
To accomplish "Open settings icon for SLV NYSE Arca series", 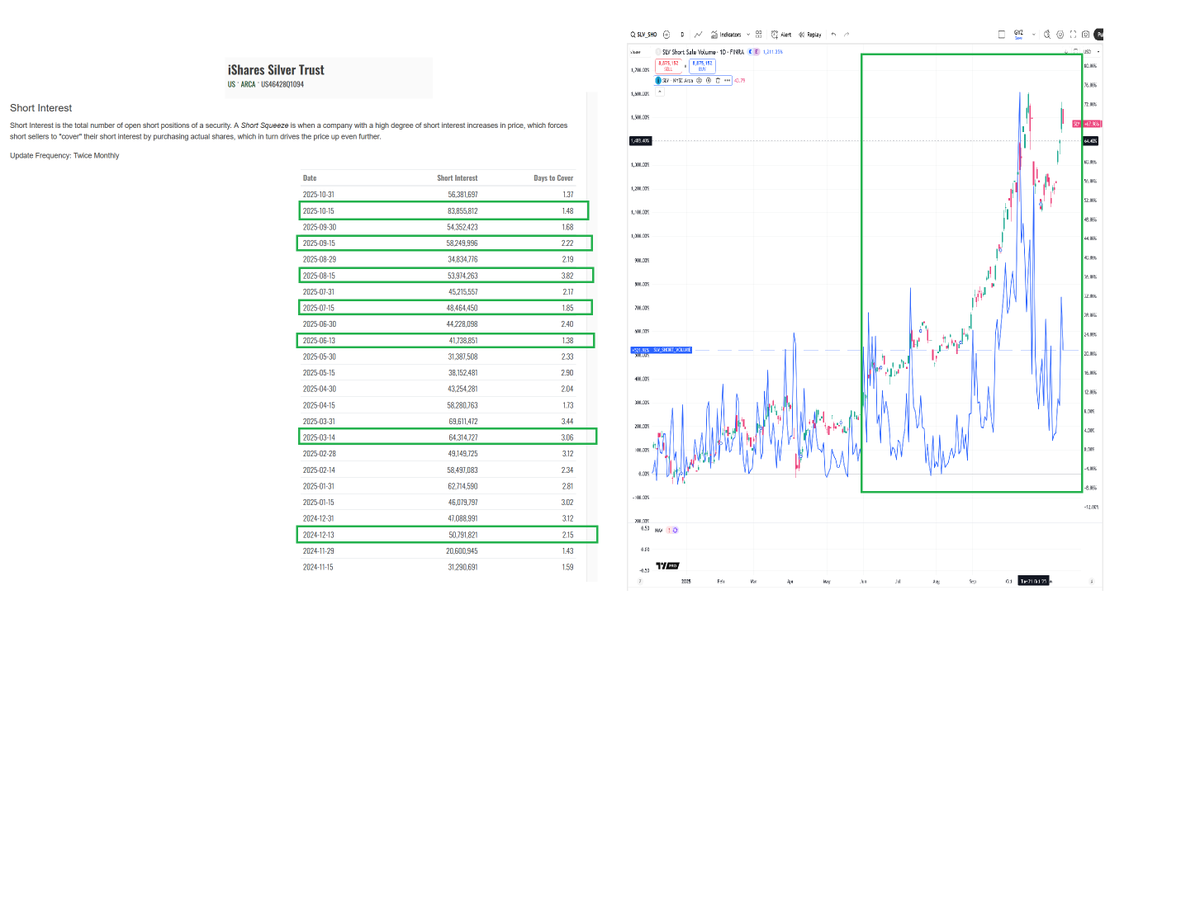I will click(x=708, y=80).
